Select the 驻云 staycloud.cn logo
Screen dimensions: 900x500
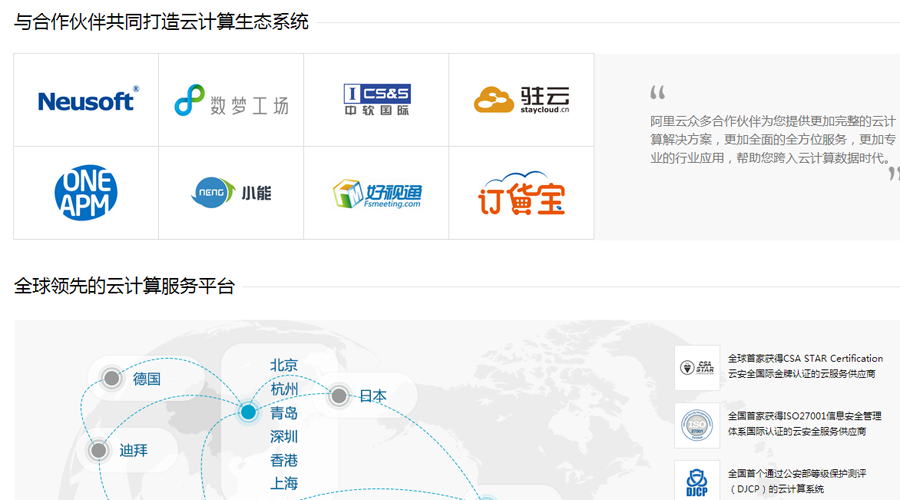pos(521,100)
